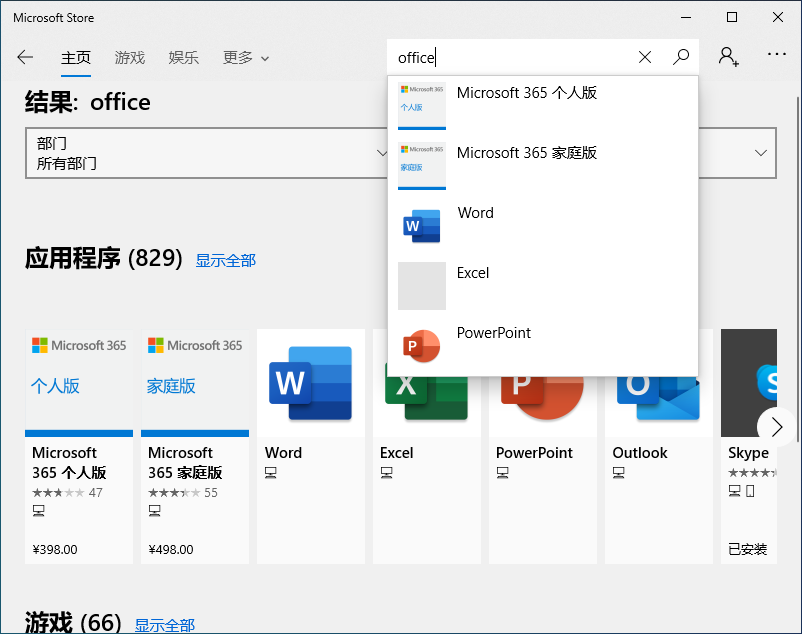Open the Microsoft 365 个人版 app tile
The height and width of the screenshot is (634, 802).
click(x=79, y=446)
